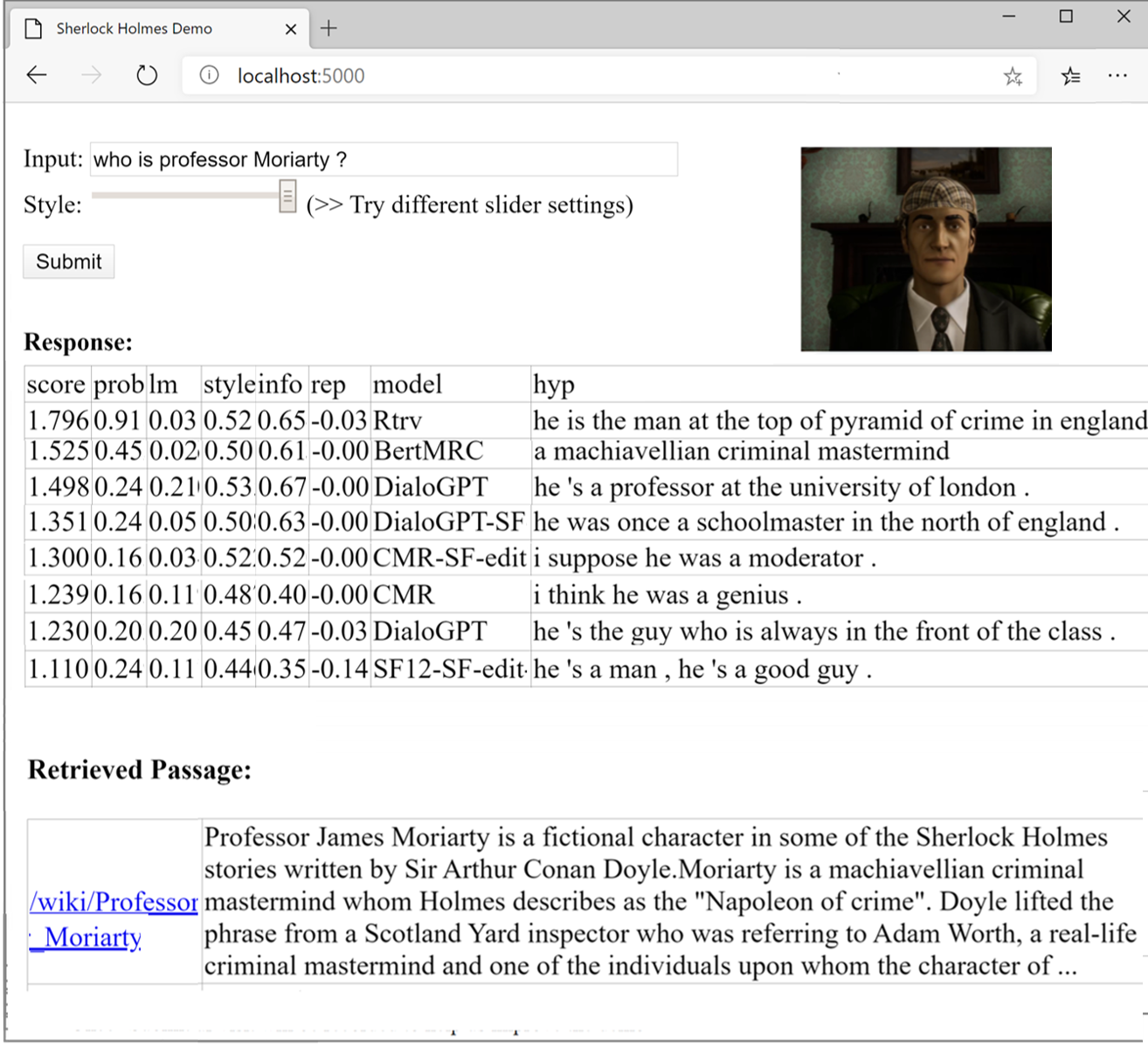The height and width of the screenshot is (1047, 1148).
Task: Click the 'CMR-SF-edit' model cell
Action: 449,558
